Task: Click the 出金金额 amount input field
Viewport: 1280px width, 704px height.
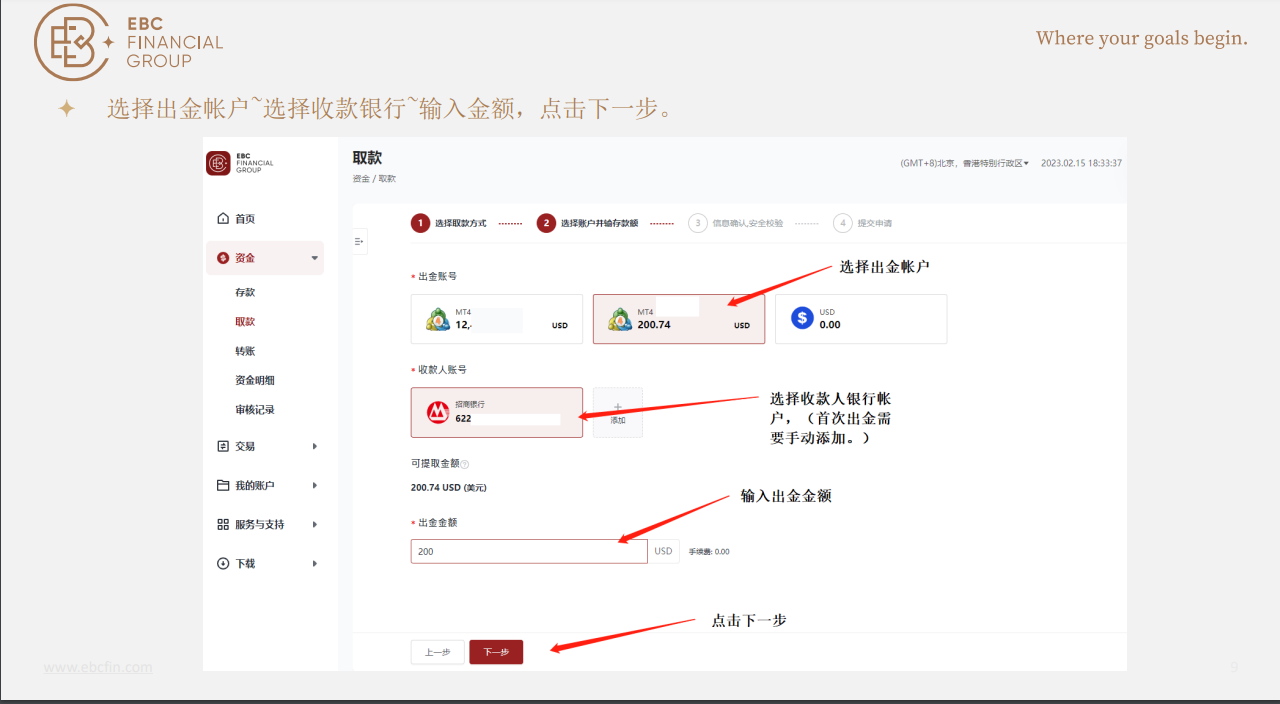Action: click(x=528, y=550)
